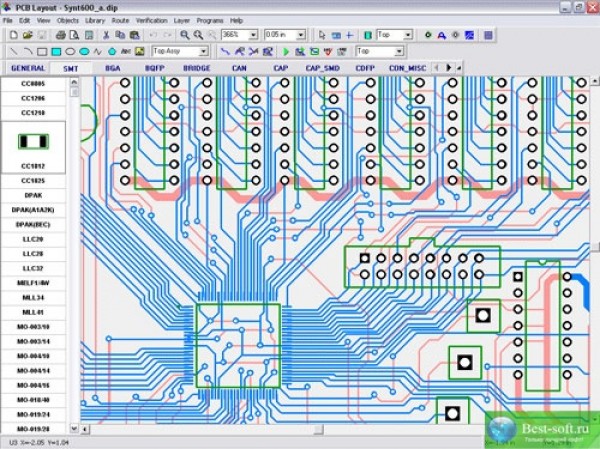The width and height of the screenshot is (600, 449).
Task: Open the Top placement side dropdown
Action: 408,35
